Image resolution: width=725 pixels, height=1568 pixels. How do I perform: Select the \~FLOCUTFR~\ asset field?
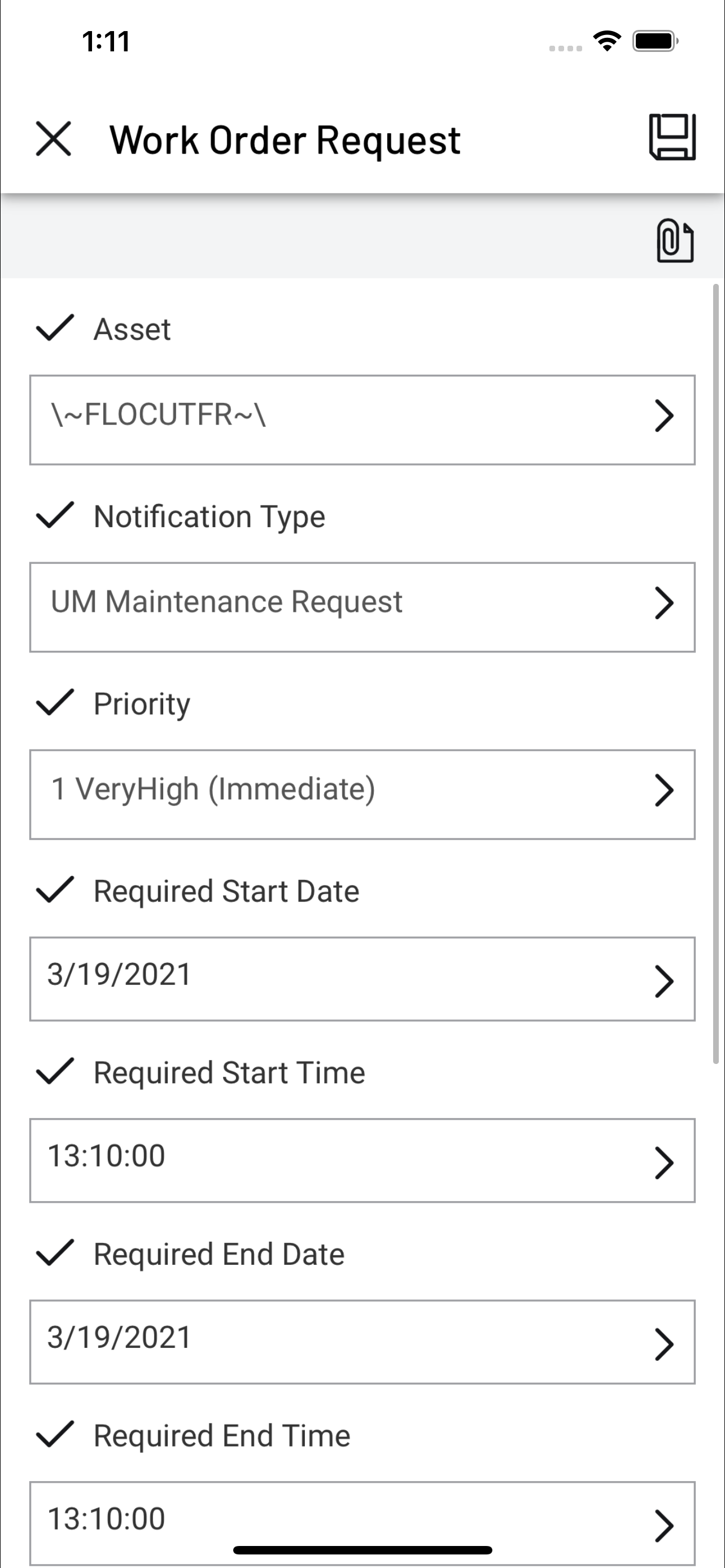362,420
